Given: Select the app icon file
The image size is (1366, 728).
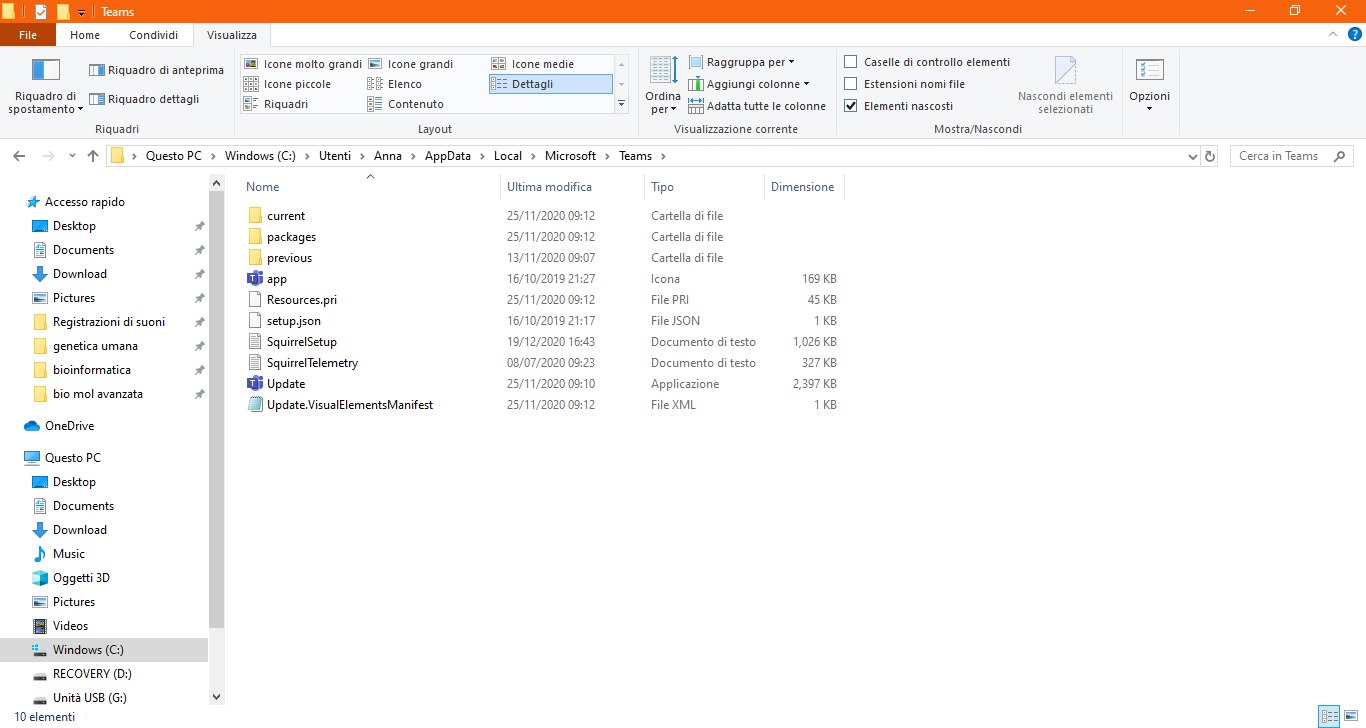Looking at the screenshot, I should click(x=277, y=279).
